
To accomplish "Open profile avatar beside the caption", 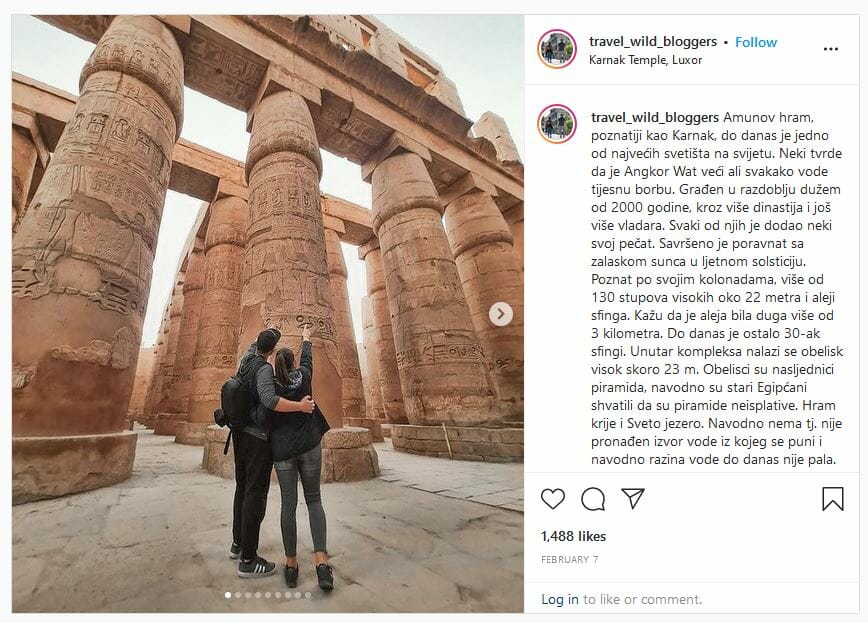I will tap(557, 124).
